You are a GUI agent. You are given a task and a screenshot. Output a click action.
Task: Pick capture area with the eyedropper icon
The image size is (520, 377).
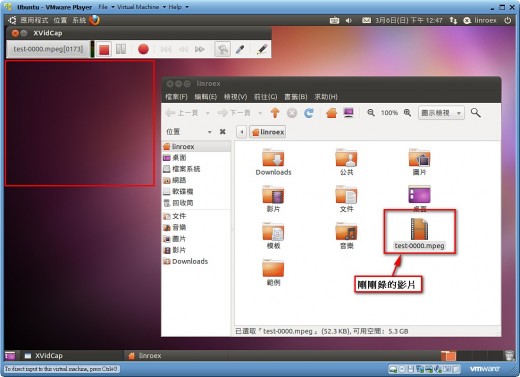(x=240, y=49)
